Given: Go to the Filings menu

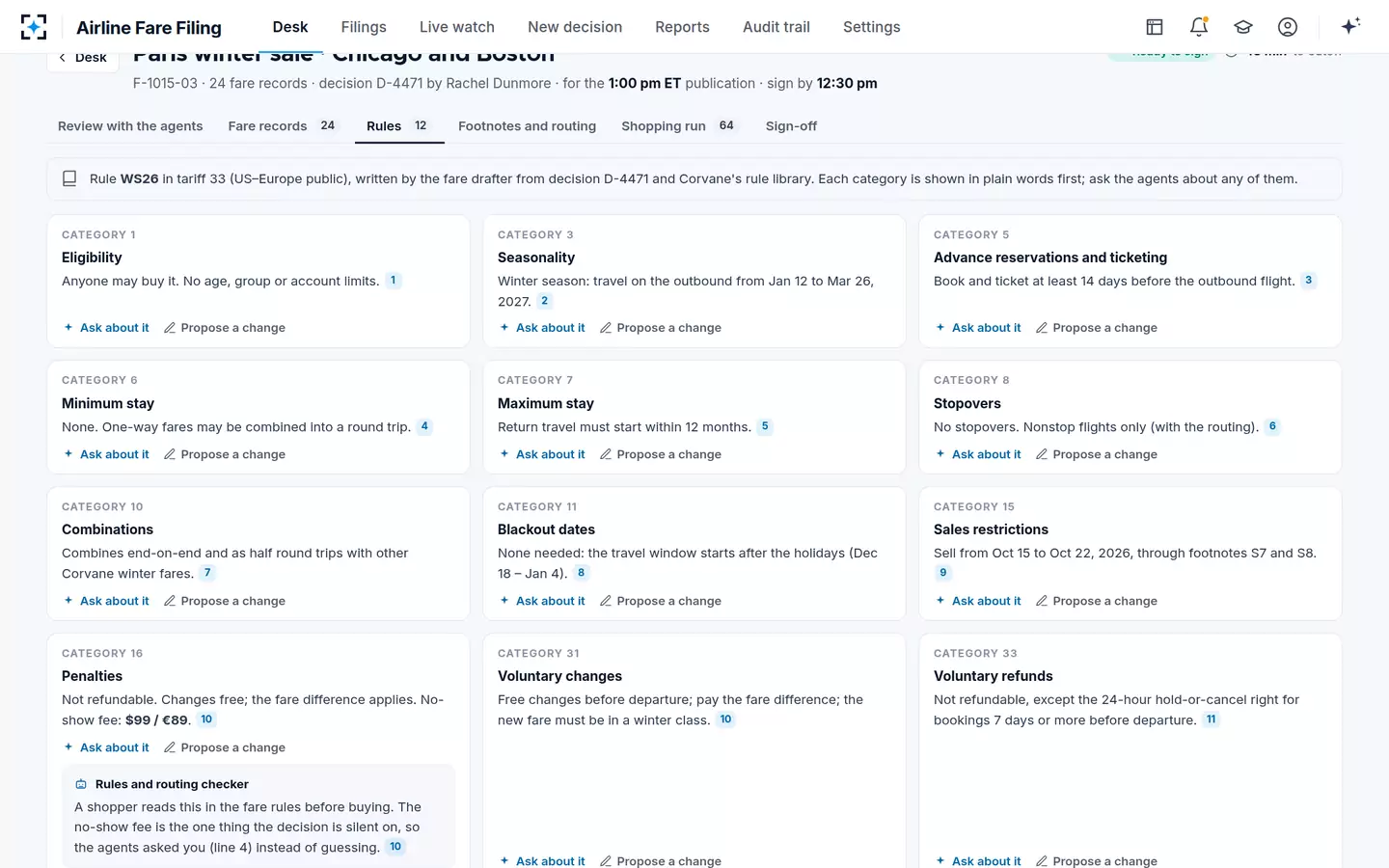Looking at the screenshot, I should pos(364,27).
